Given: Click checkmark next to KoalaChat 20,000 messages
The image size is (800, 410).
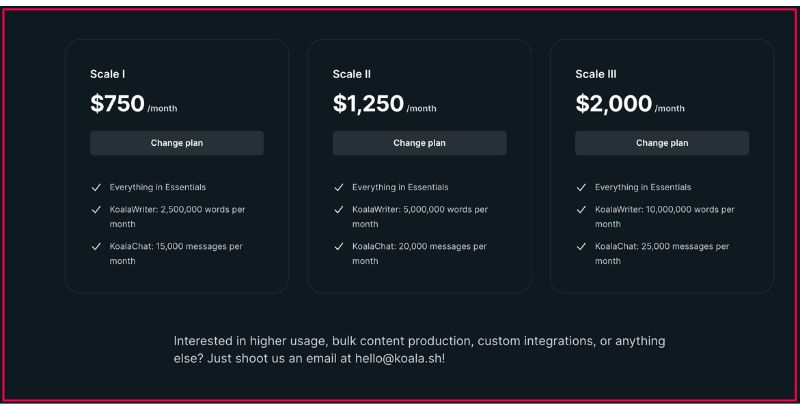Looking at the screenshot, I should (x=339, y=246).
